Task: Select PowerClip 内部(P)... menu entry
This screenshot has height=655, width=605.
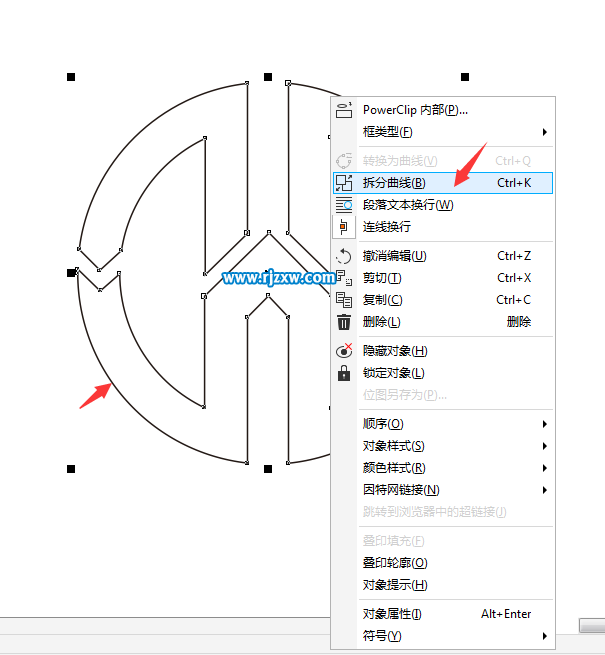Action: coord(443,110)
